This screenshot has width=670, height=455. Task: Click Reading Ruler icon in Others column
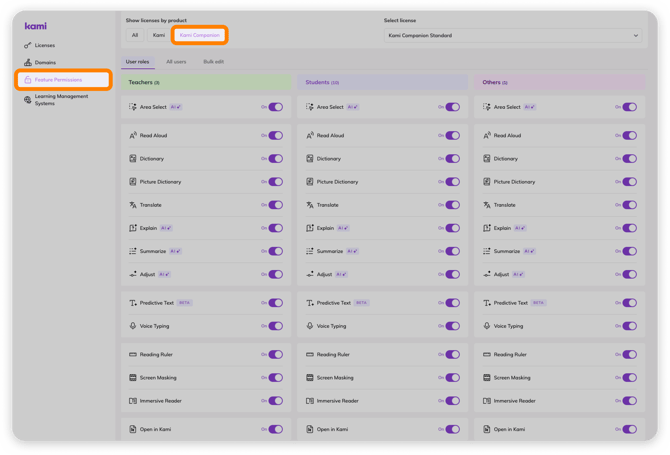point(487,355)
